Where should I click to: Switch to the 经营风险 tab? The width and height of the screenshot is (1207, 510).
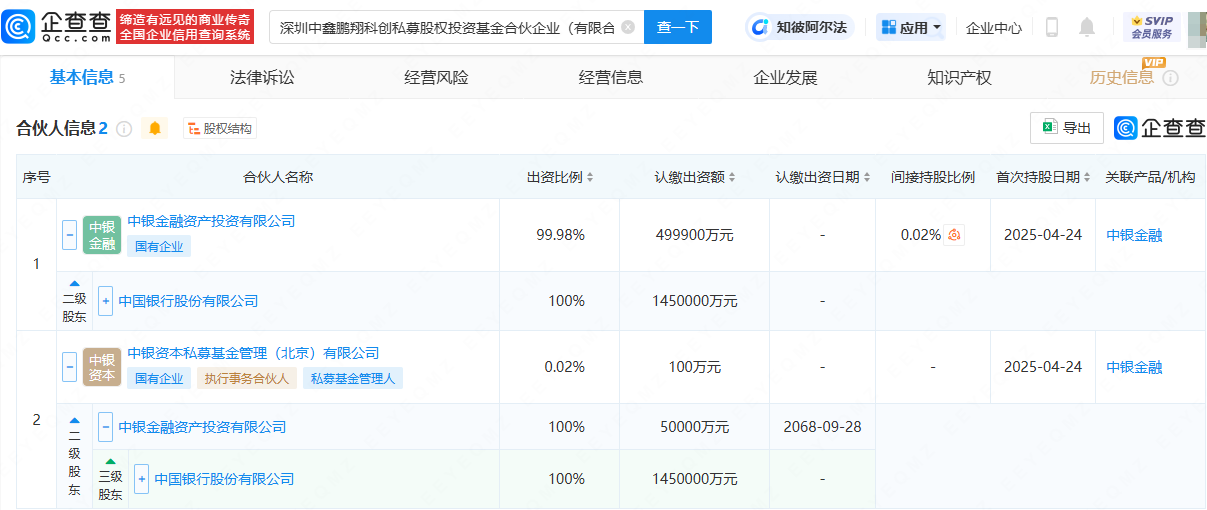[436, 77]
